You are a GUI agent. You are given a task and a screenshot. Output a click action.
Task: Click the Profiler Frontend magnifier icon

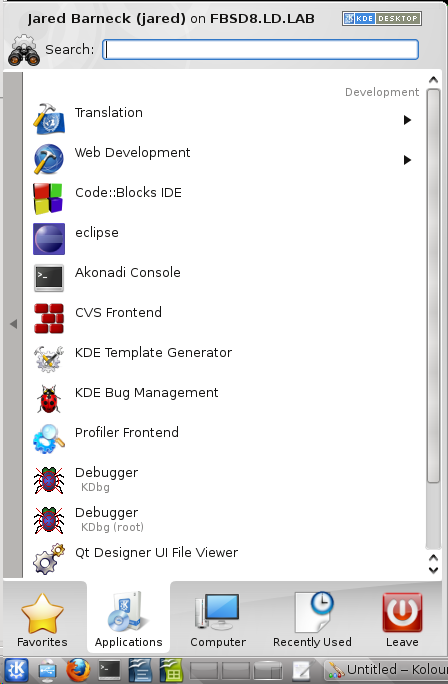[x=49, y=439]
